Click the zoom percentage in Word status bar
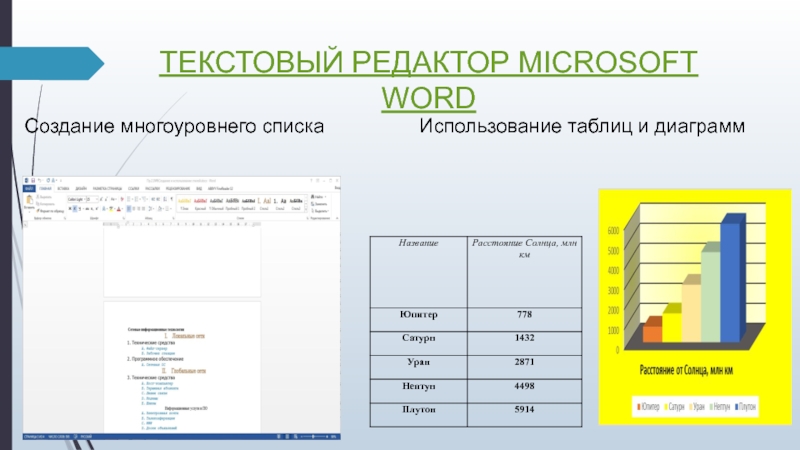The height and width of the screenshot is (450, 800). (x=334, y=437)
